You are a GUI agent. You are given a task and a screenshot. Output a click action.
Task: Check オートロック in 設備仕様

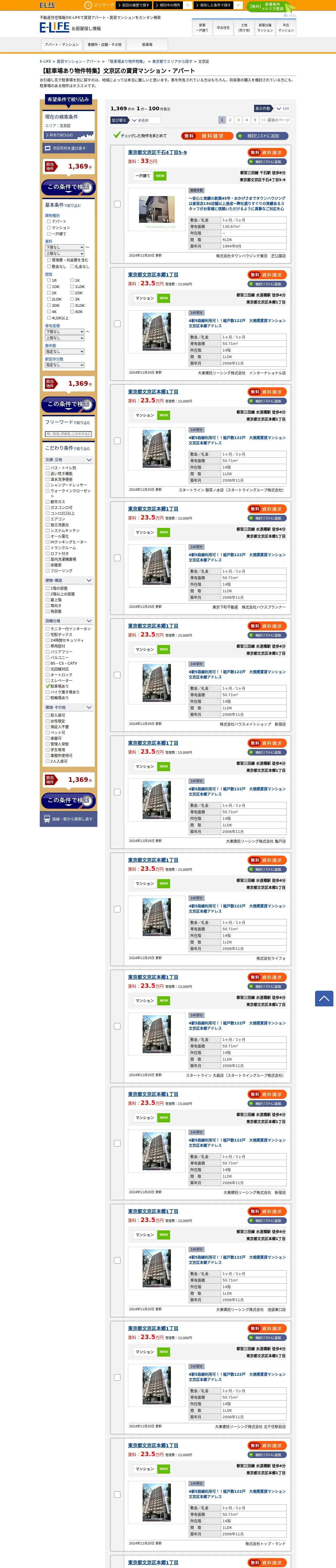[48, 675]
